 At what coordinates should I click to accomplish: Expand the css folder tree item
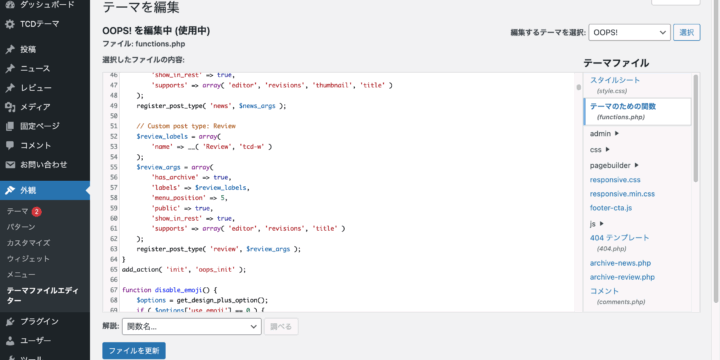[600, 150]
